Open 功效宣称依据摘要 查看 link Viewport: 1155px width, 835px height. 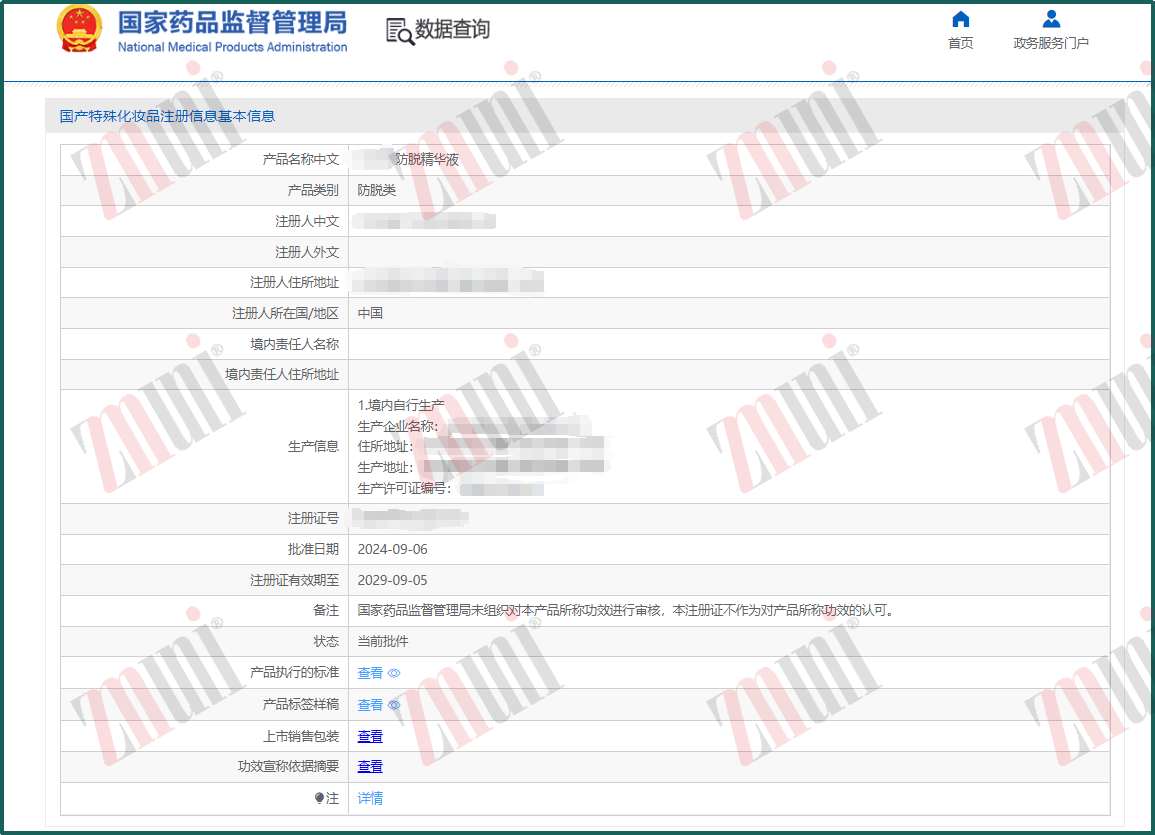370,767
